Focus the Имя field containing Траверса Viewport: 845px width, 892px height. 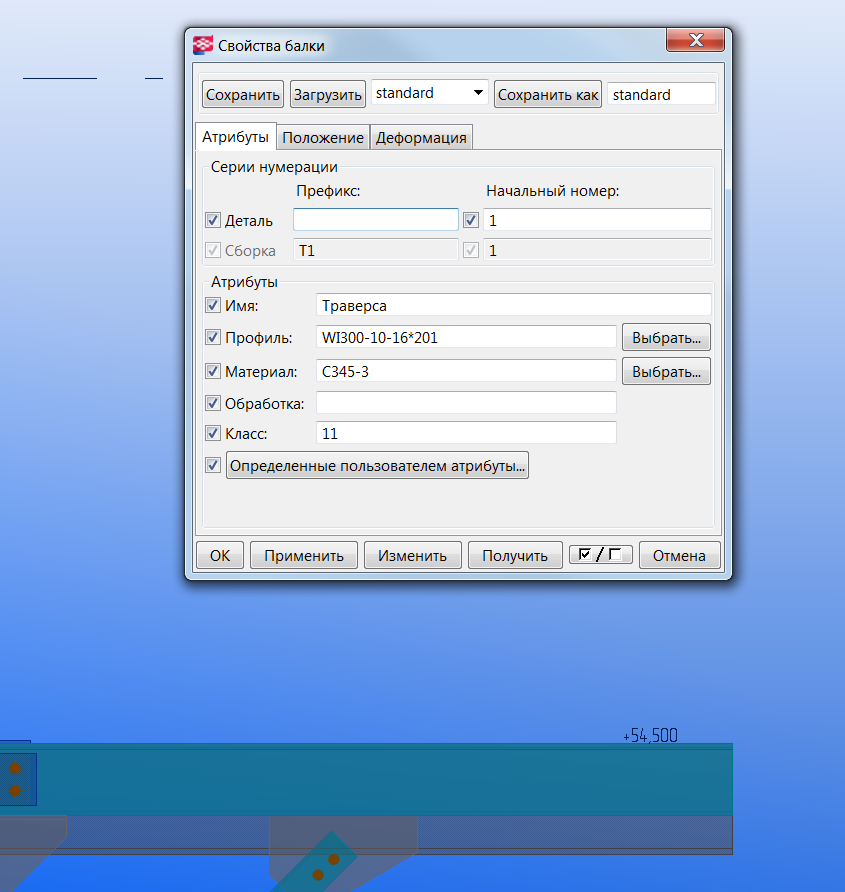coord(513,305)
